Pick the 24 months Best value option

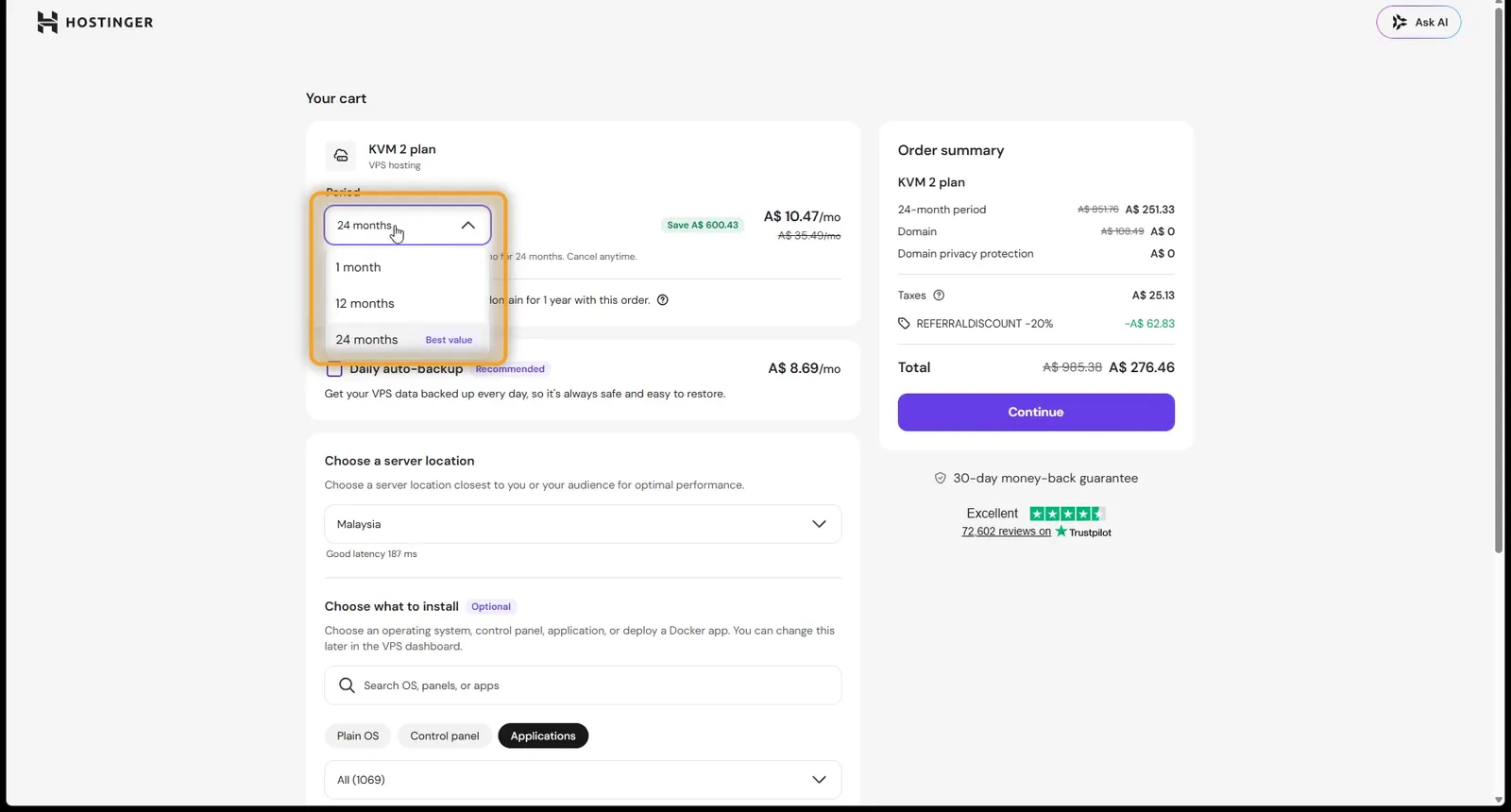point(406,339)
